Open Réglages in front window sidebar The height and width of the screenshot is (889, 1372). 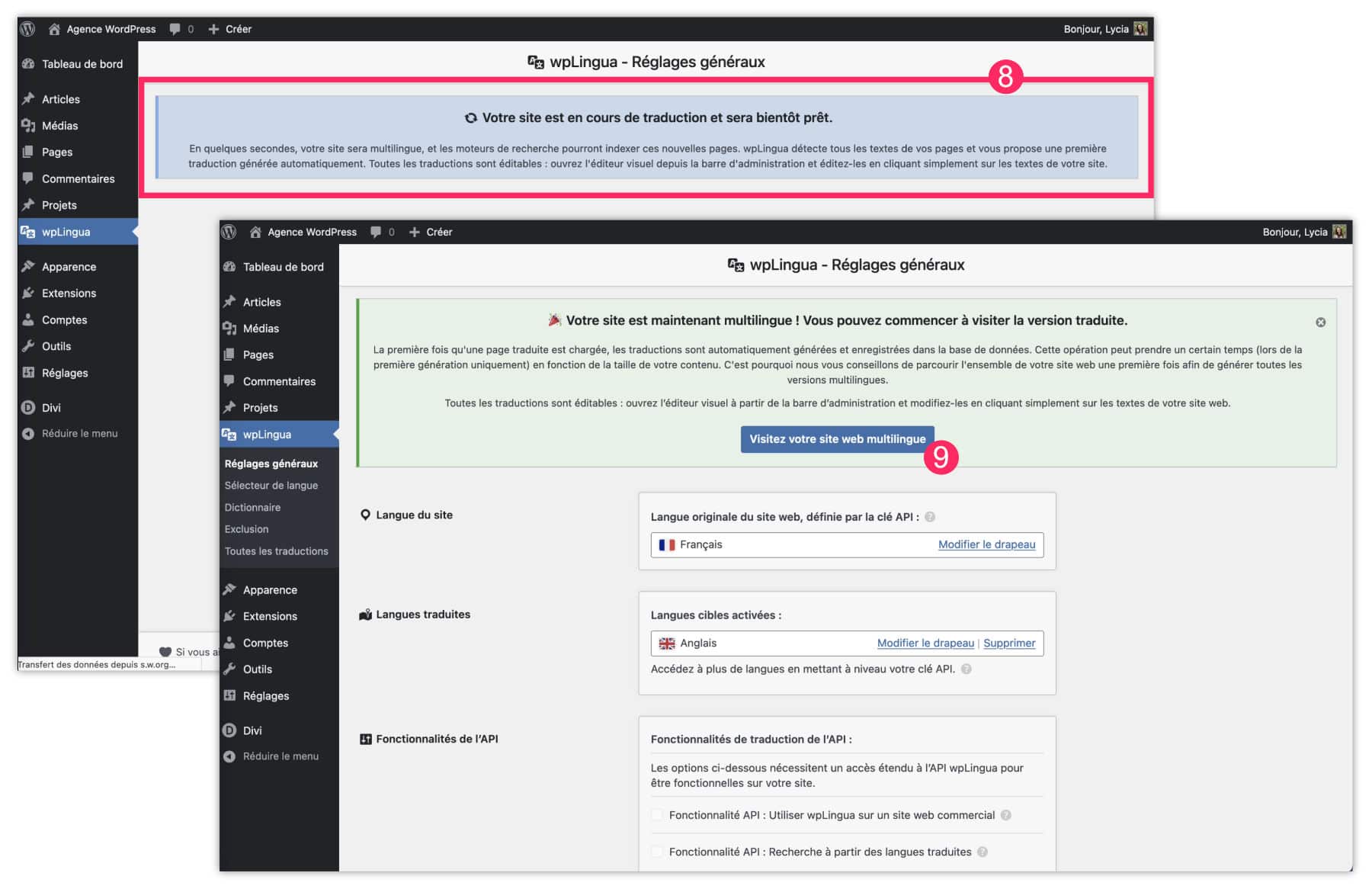point(279,696)
